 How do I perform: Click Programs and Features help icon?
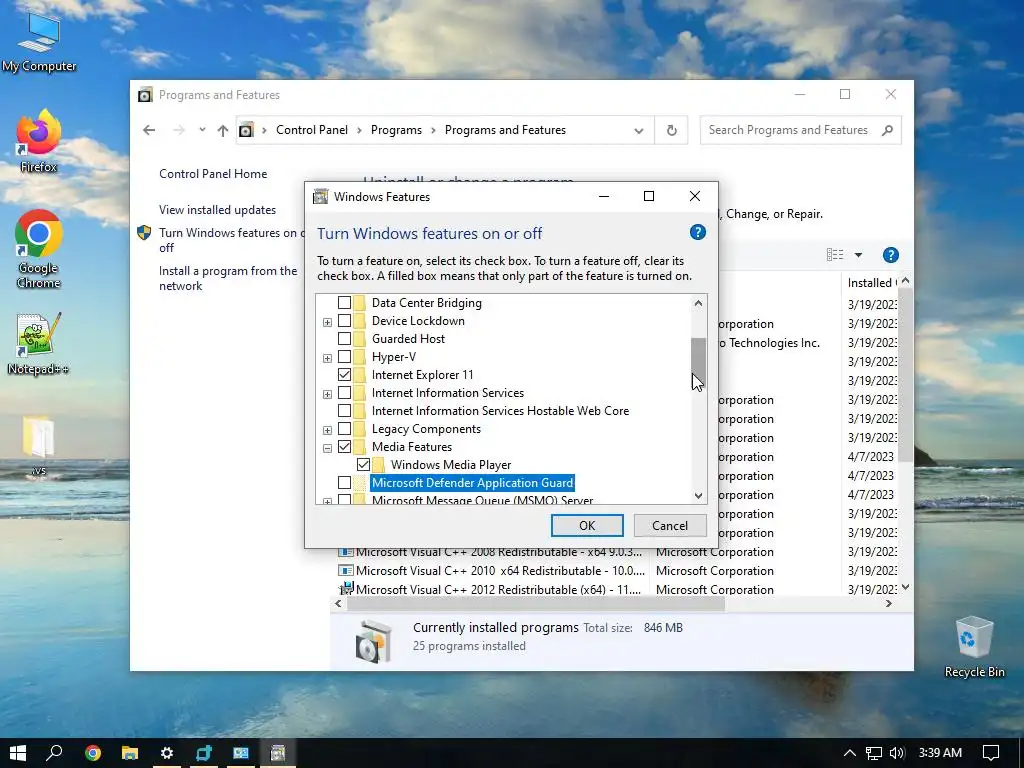890,255
